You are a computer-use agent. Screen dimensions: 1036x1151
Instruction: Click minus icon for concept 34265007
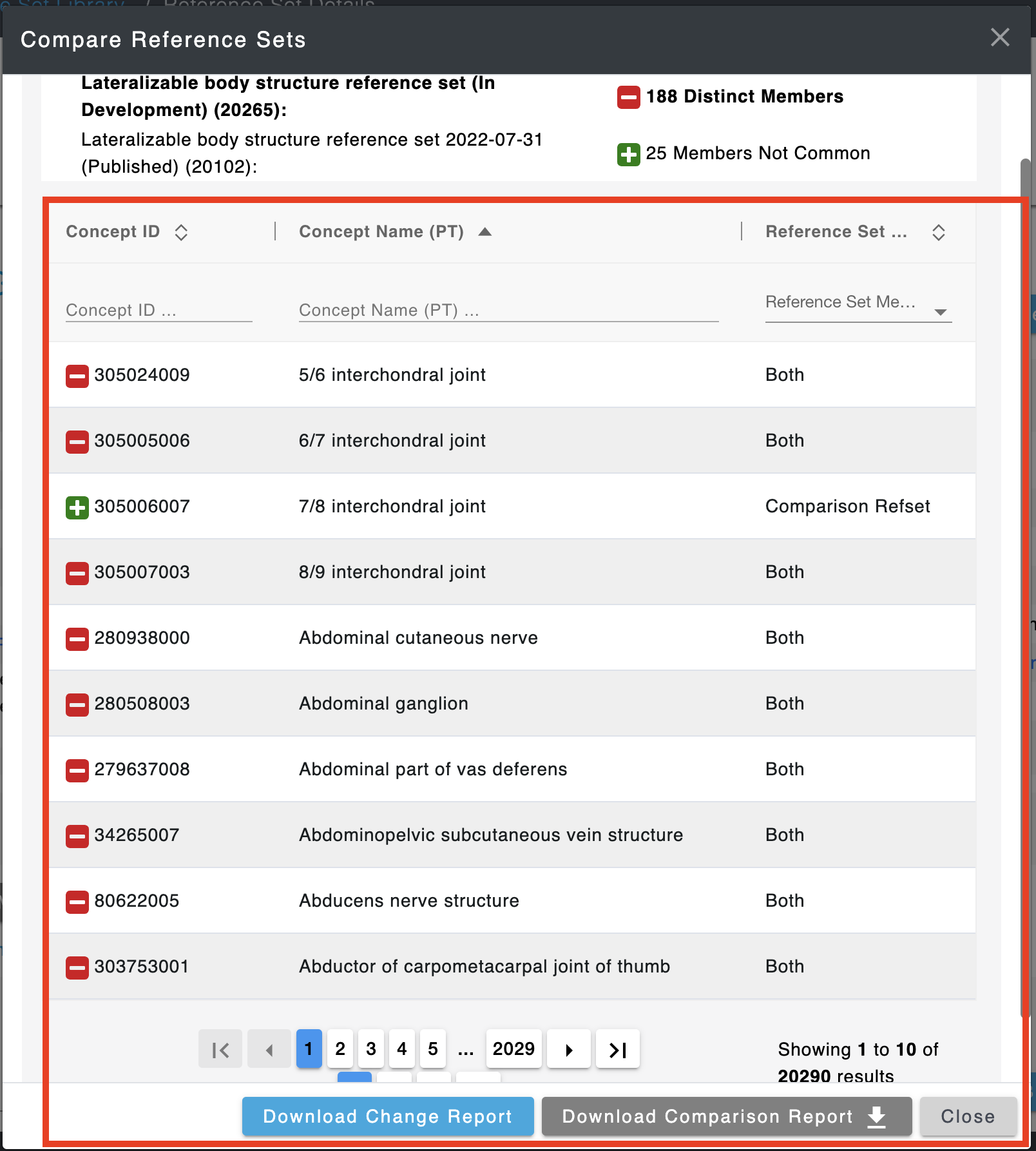point(77,836)
